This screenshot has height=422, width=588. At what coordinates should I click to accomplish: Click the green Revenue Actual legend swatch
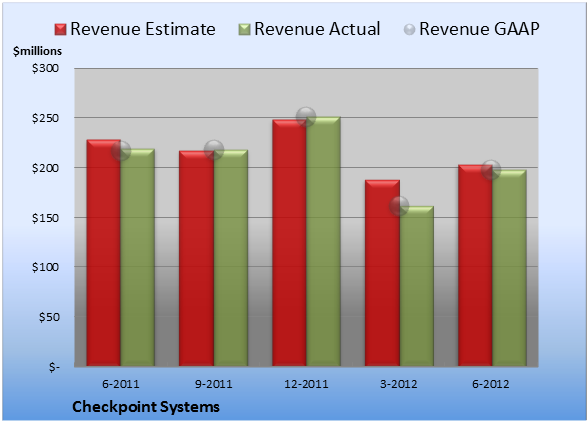coord(244,30)
